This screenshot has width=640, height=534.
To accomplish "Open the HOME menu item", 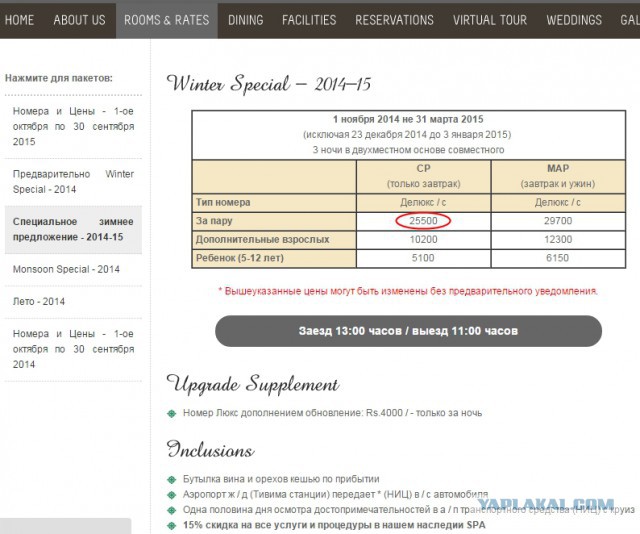I will tap(19, 20).
